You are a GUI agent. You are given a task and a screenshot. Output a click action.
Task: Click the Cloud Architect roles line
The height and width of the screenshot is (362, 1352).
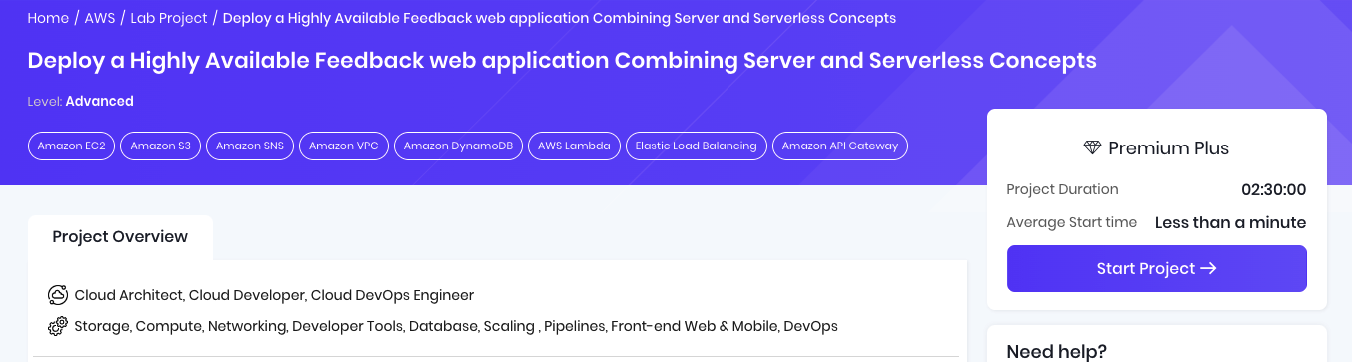pyautogui.click(x=274, y=295)
